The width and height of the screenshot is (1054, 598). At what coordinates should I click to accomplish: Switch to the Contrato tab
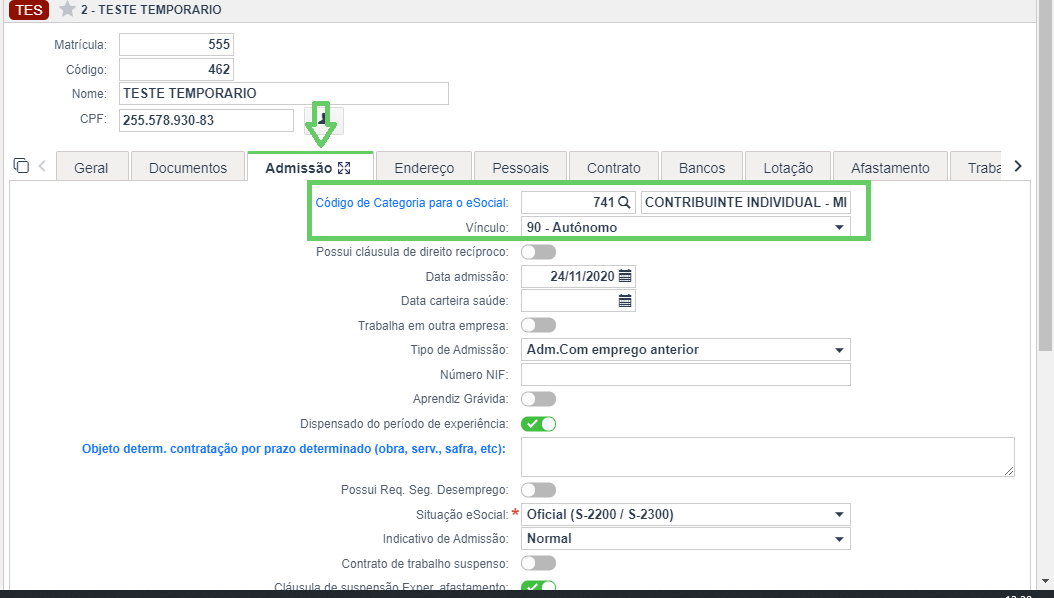tap(614, 167)
